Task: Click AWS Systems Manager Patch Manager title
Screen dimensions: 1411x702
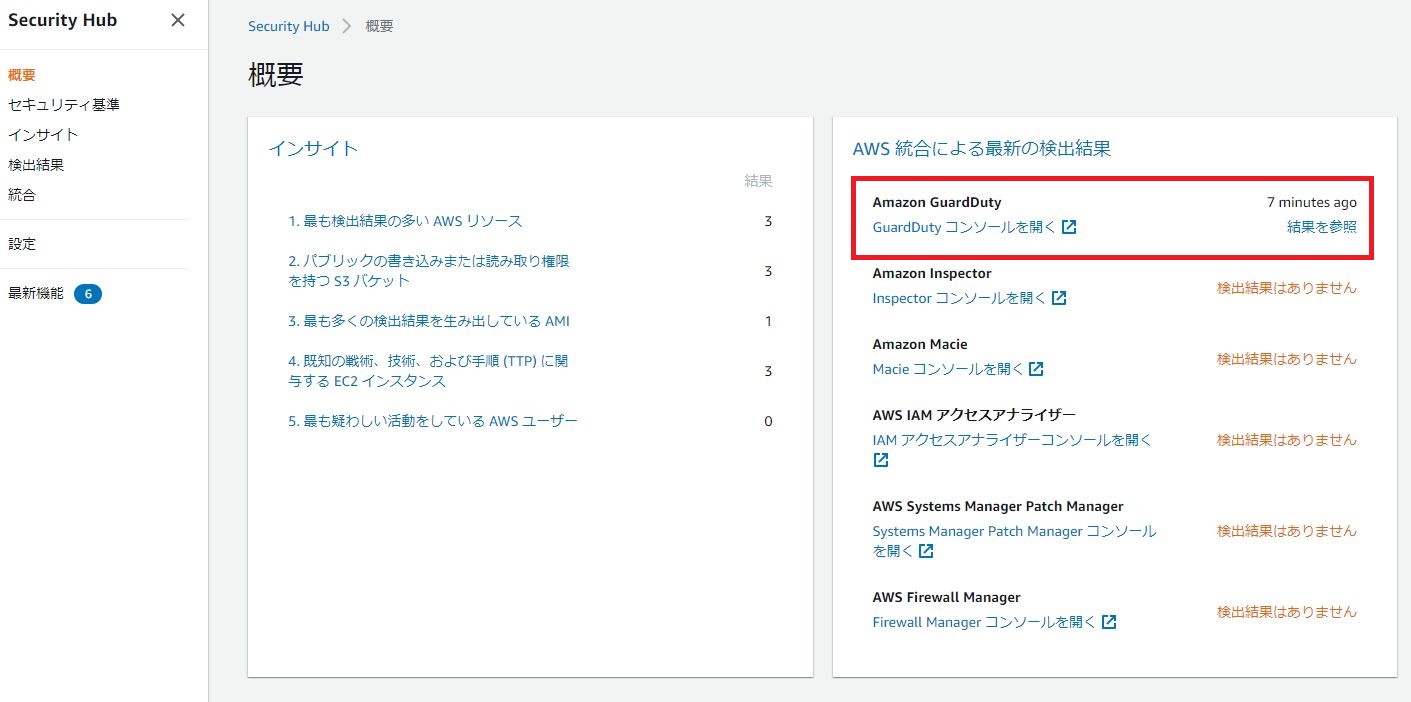Action: (998, 506)
